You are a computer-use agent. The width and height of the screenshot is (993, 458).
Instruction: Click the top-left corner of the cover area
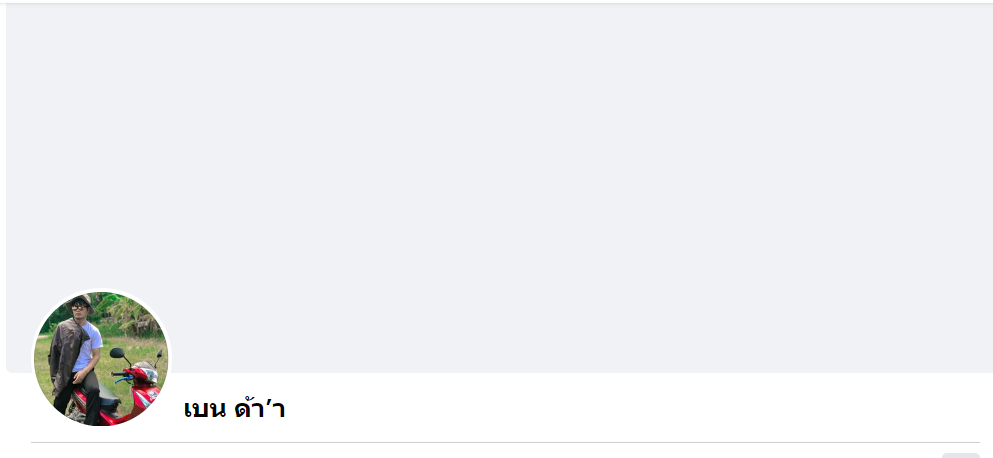12,10
